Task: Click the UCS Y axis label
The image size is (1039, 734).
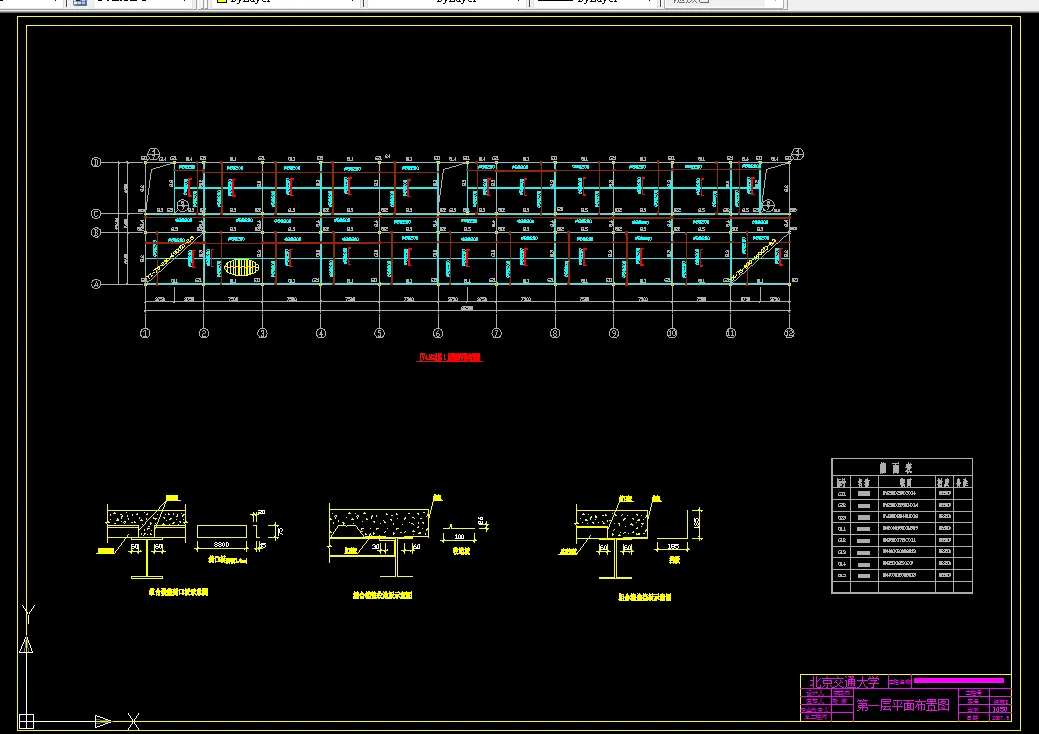Action: click(28, 614)
